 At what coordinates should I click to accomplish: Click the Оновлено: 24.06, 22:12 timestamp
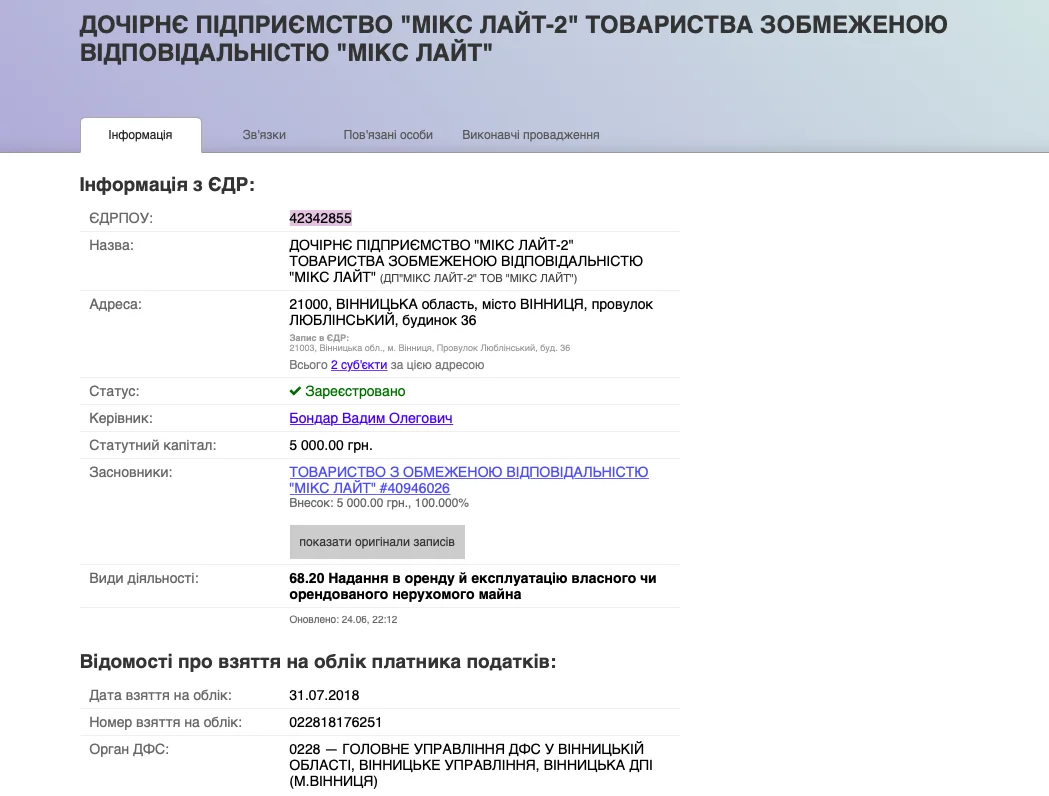coord(343,619)
